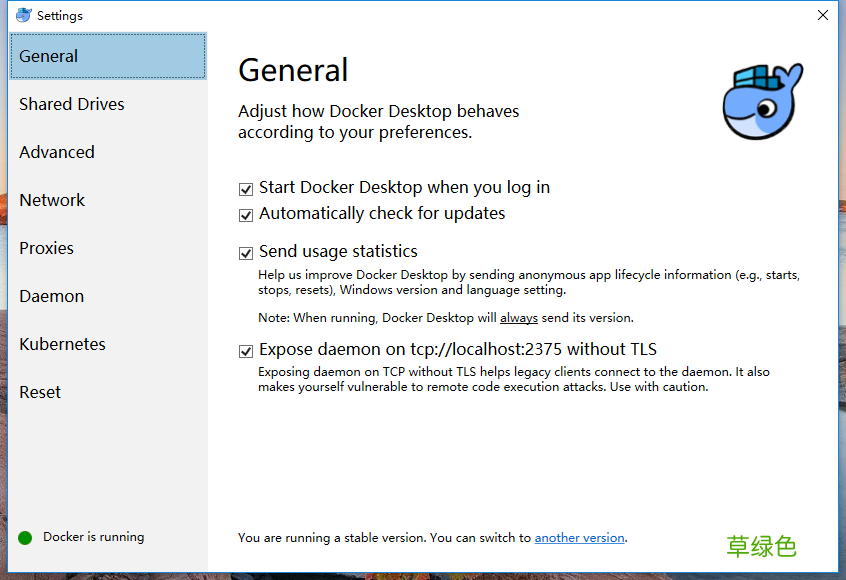Image resolution: width=846 pixels, height=580 pixels.
Task: Open the Daemon settings section
Action: click(x=50, y=296)
